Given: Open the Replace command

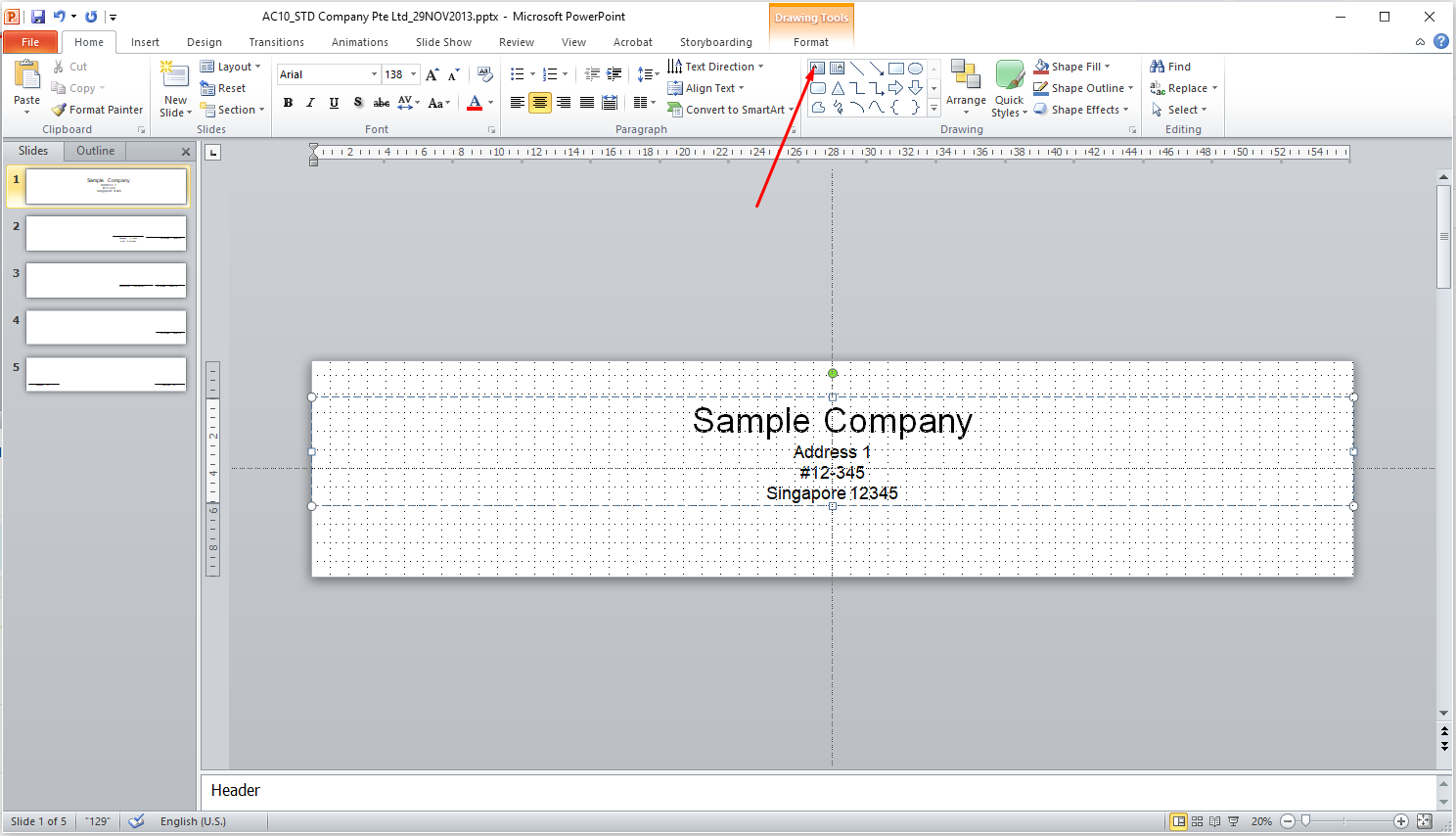Looking at the screenshot, I should tap(1184, 88).
